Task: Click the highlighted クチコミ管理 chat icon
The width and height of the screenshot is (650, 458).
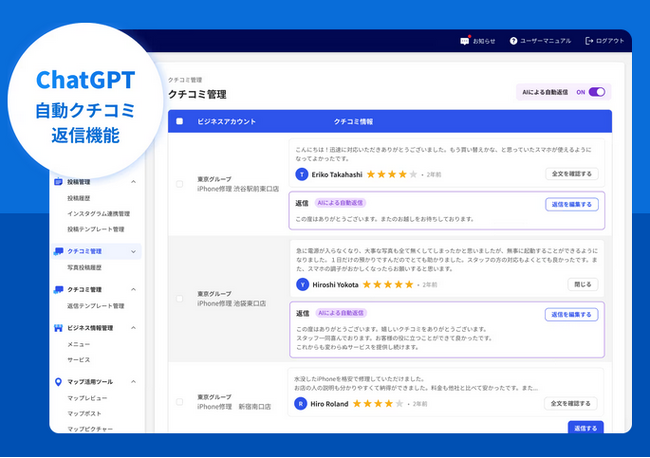Action: pos(58,251)
